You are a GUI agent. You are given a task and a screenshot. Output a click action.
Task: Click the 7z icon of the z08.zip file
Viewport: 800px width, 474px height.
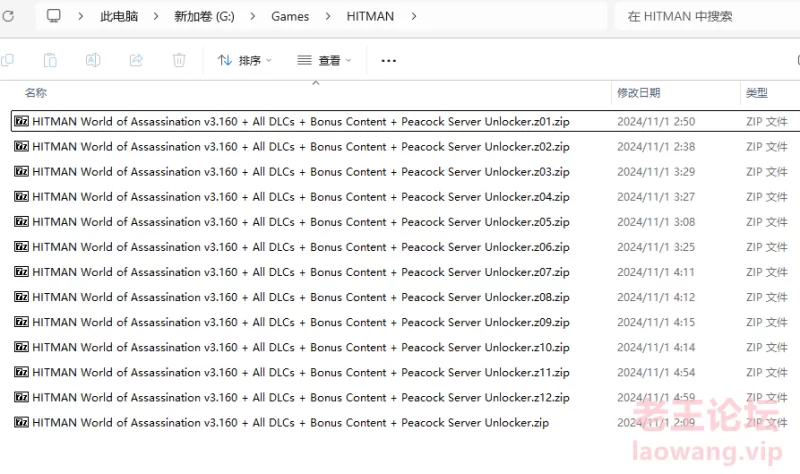tap(21, 296)
